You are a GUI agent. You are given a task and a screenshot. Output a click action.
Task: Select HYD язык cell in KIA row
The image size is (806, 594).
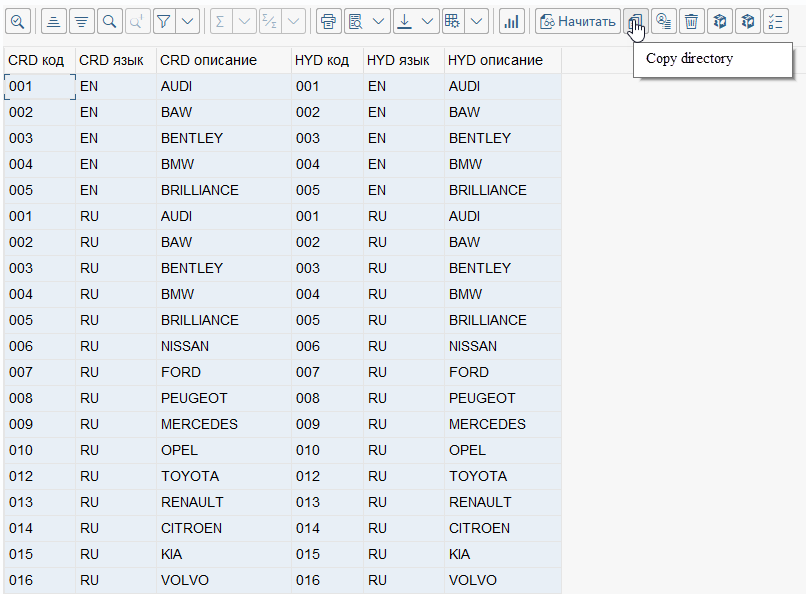(404, 554)
